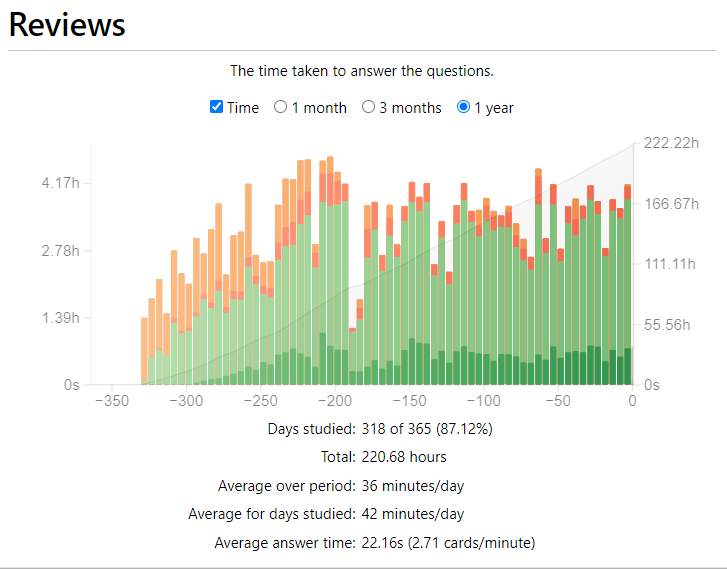Click the '222.22h' right axis label

coord(671,143)
